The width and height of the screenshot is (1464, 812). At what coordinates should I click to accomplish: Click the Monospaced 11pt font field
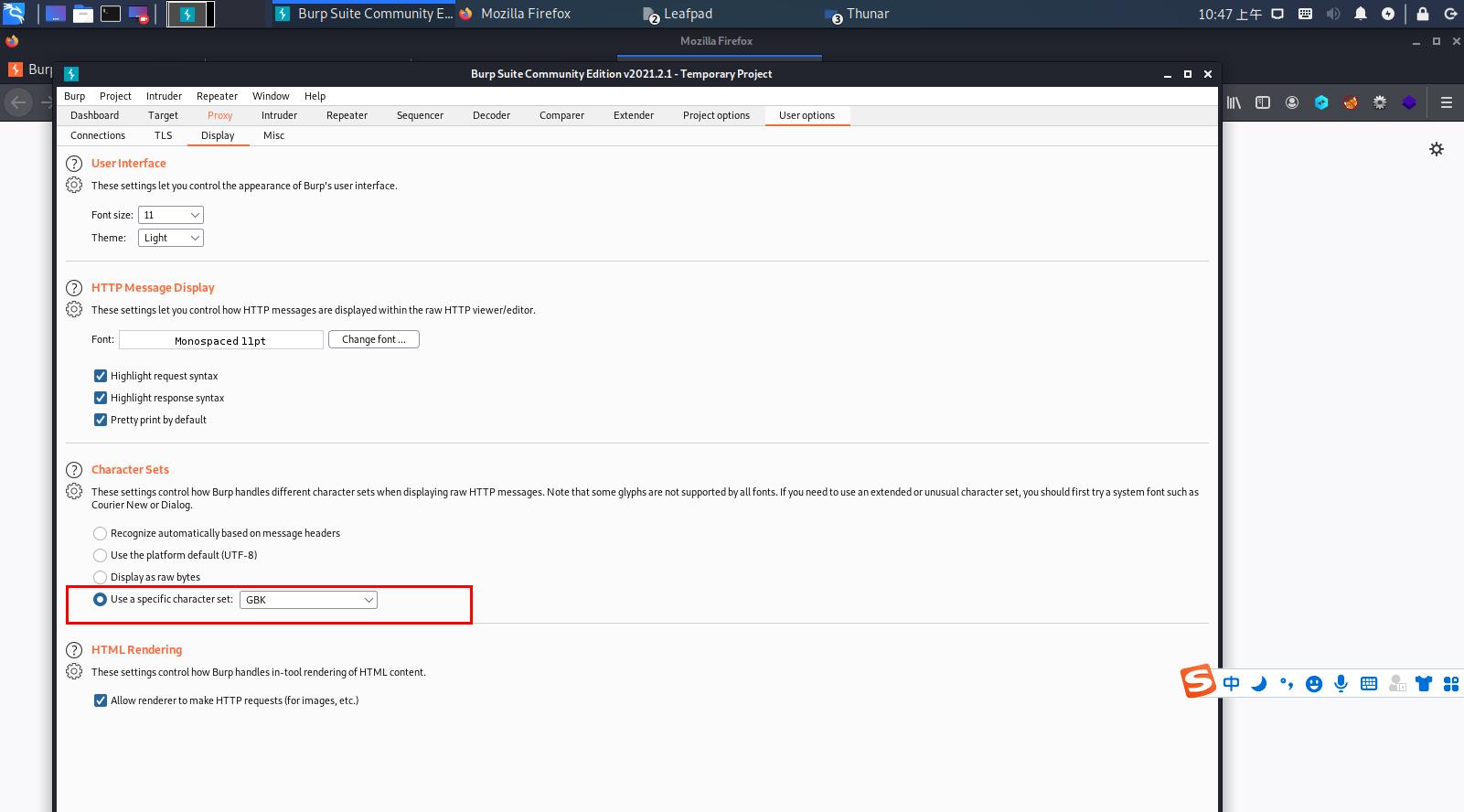click(x=220, y=340)
